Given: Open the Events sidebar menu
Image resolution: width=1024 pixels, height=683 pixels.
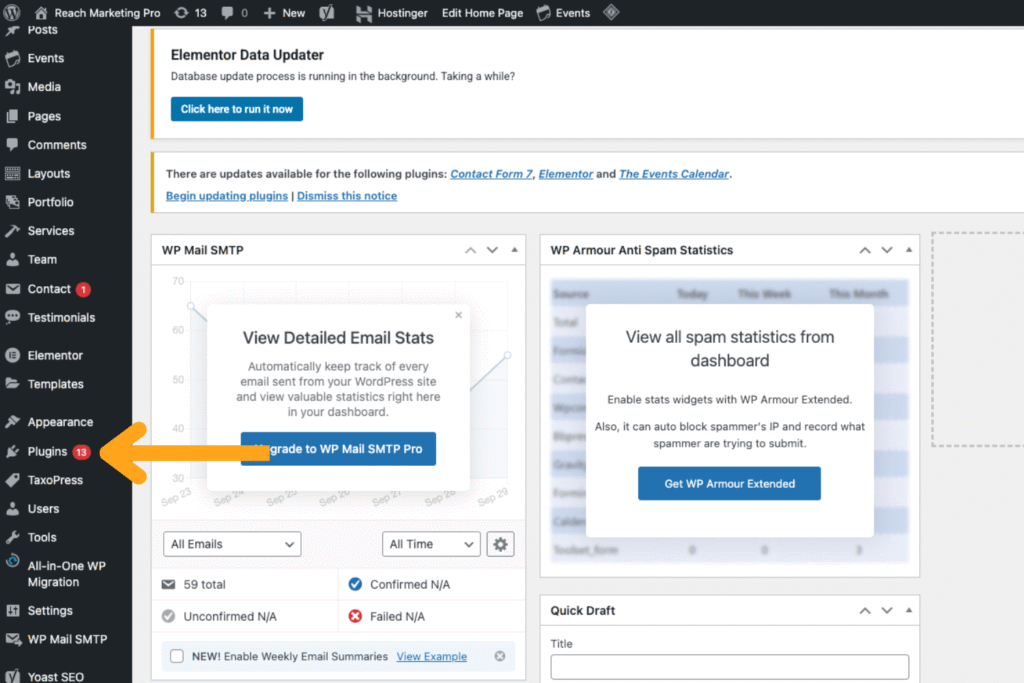Looking at the screenshot, I should click(46, 58).
